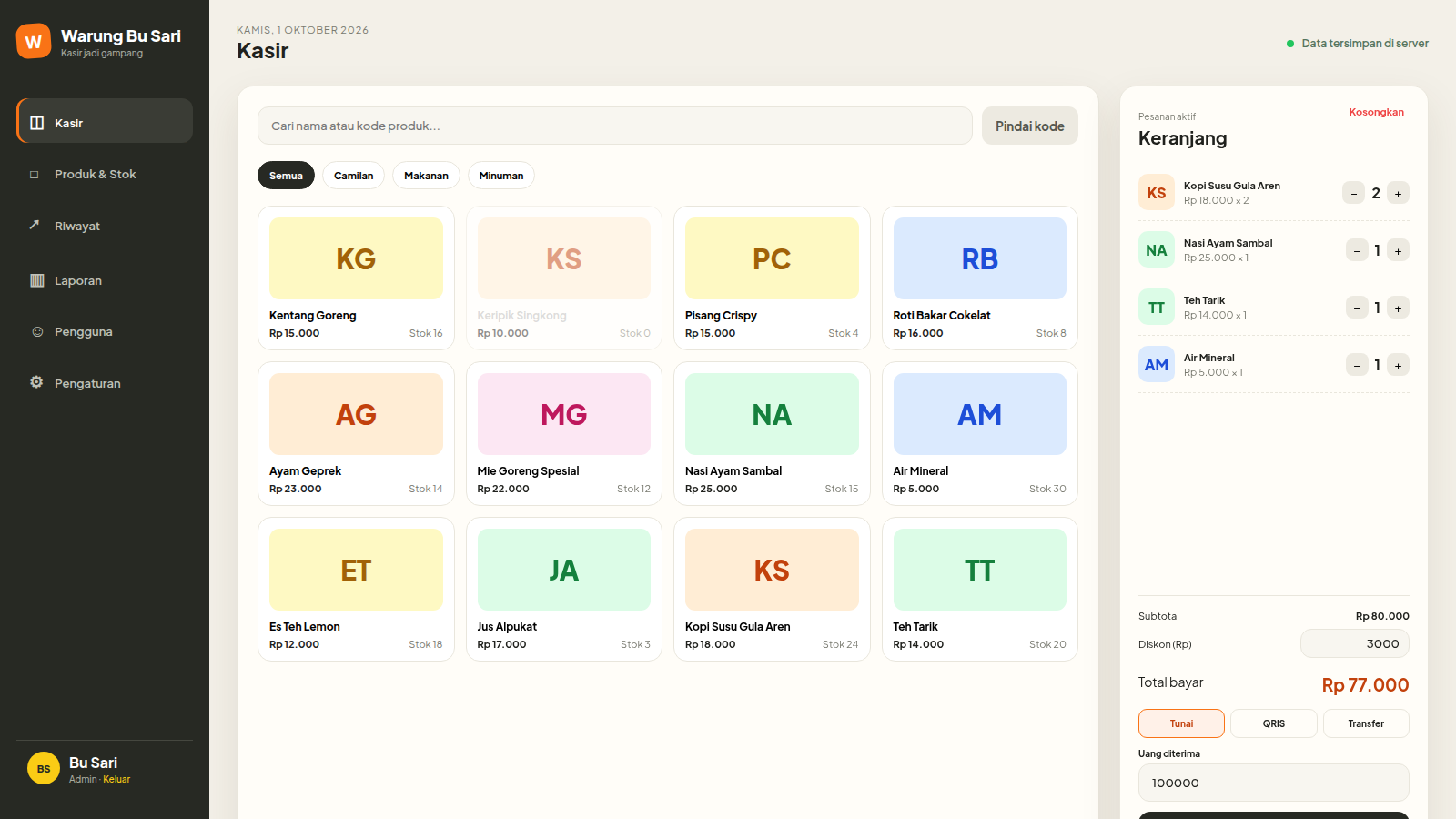Filter products by Semua

[x=286, y=176]
